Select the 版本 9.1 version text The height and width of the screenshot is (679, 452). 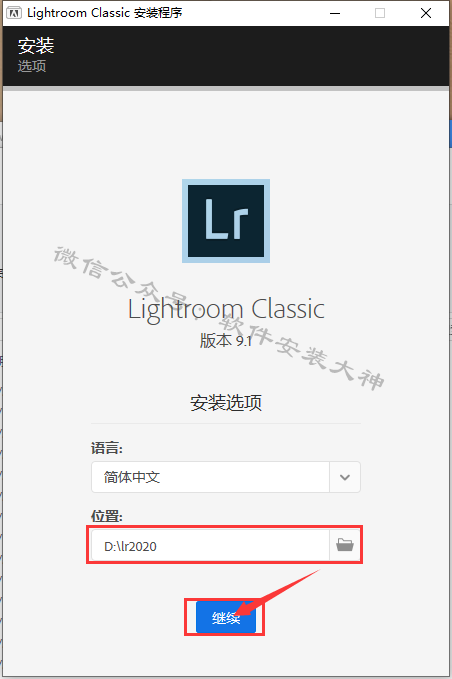tap(226, 341)
